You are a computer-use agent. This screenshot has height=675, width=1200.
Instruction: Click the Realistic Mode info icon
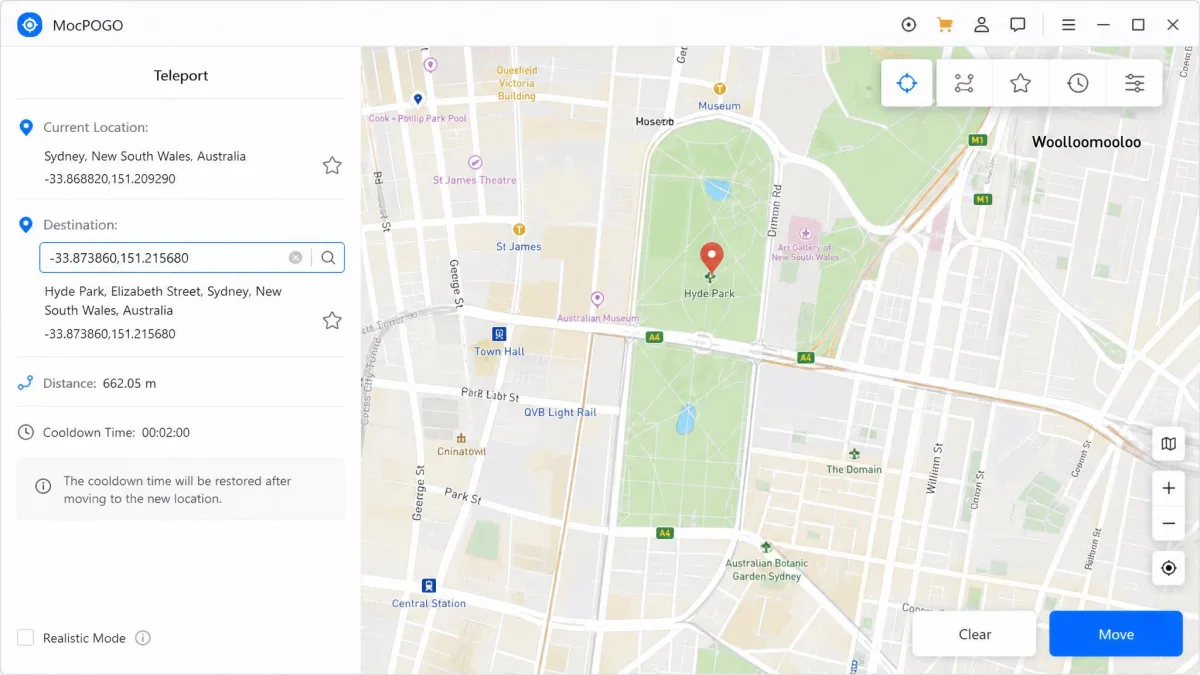point(143,638)
